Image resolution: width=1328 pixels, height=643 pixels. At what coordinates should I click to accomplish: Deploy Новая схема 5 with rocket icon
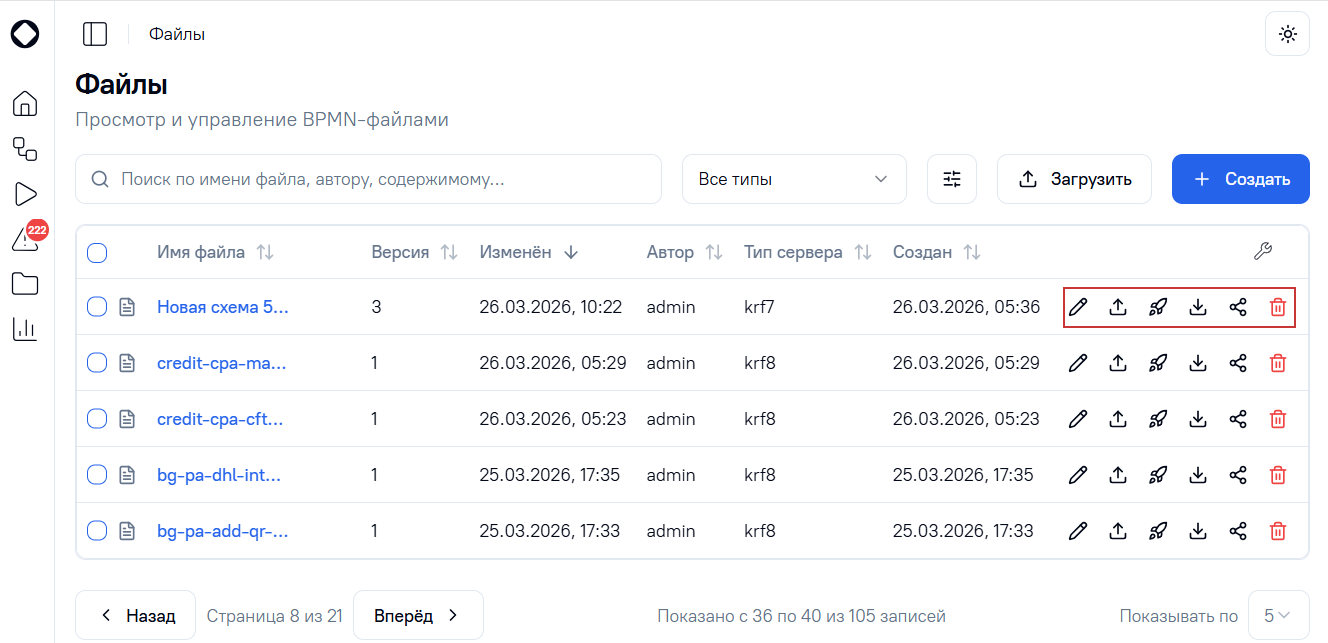(x=1158, y=307)
